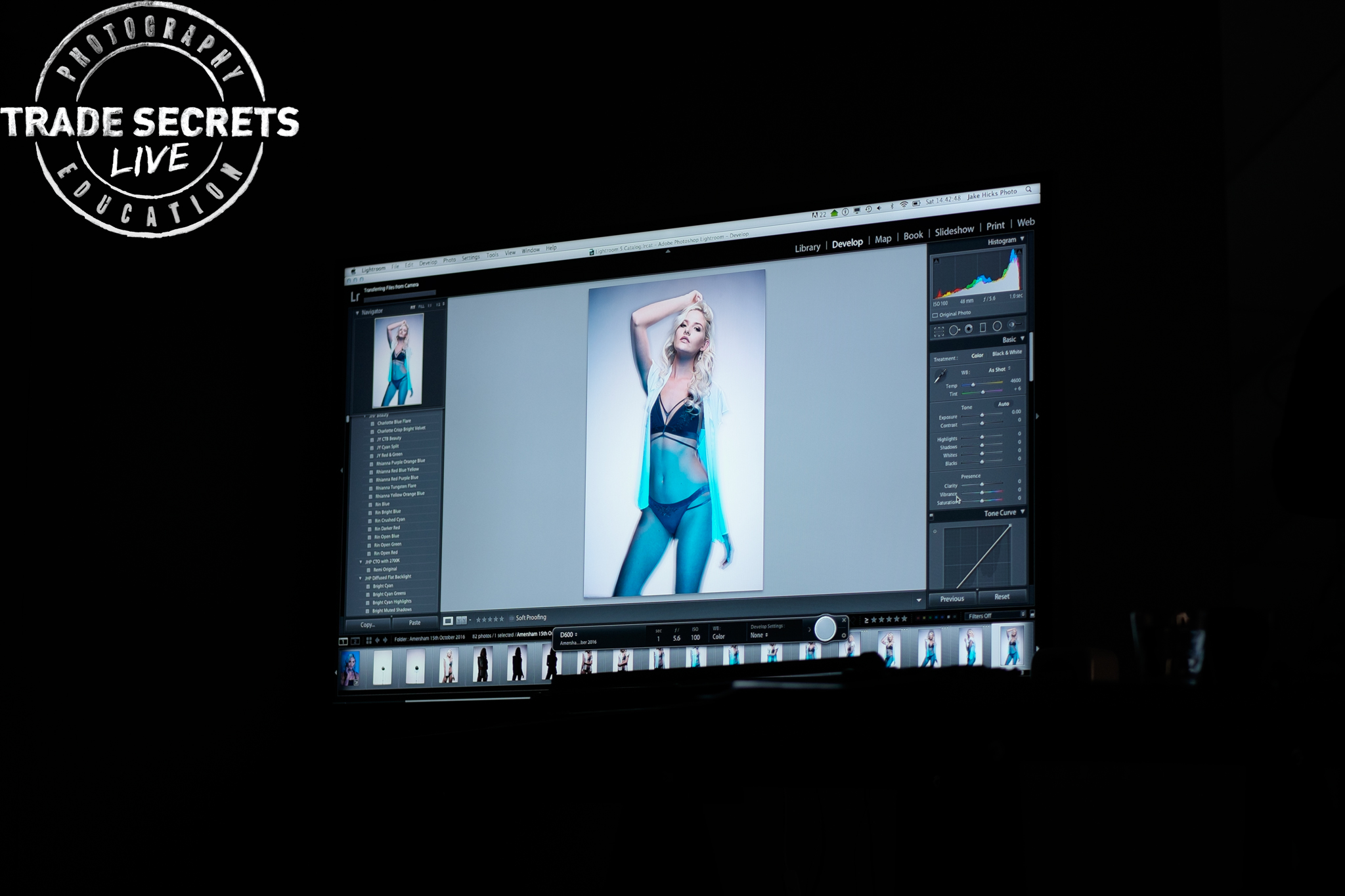Open the Slideshow module
1345x896 pixels.
click(x=954, y=231)
